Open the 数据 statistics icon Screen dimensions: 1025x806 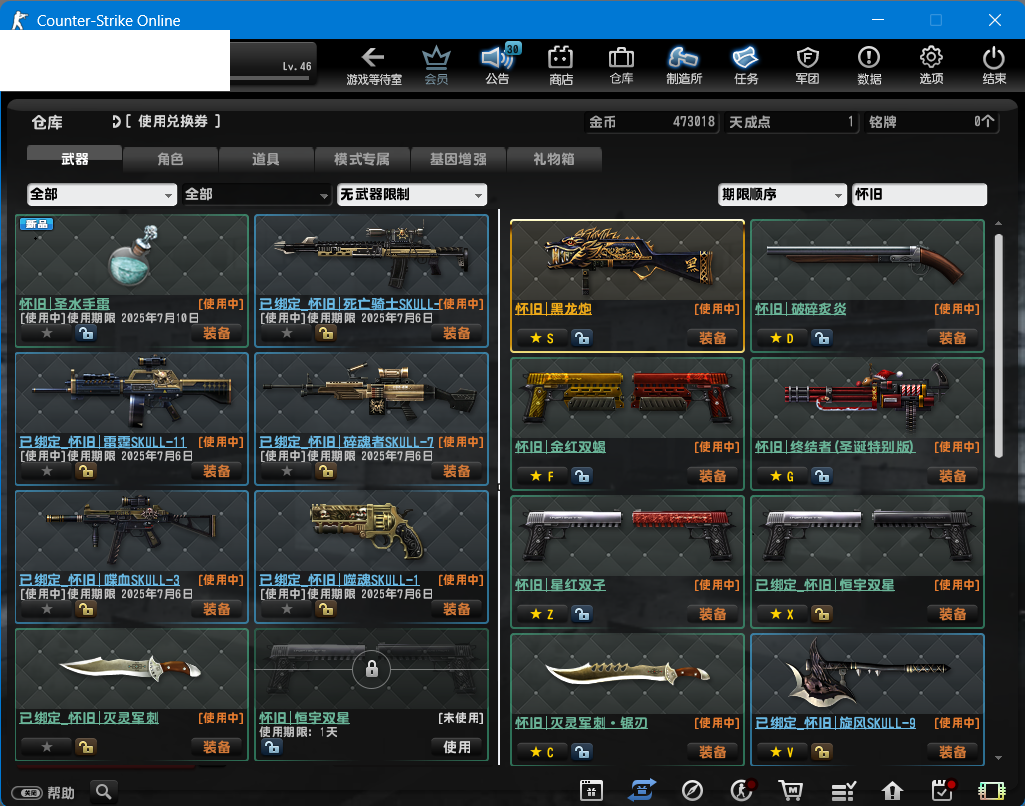coord(869,65)
